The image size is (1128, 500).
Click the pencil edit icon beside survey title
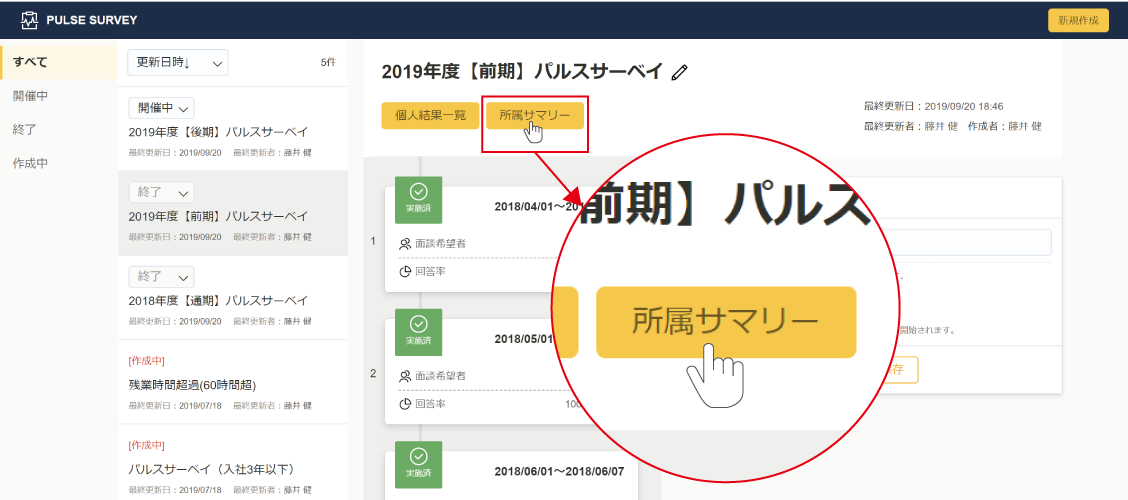[x=680, y=71]
